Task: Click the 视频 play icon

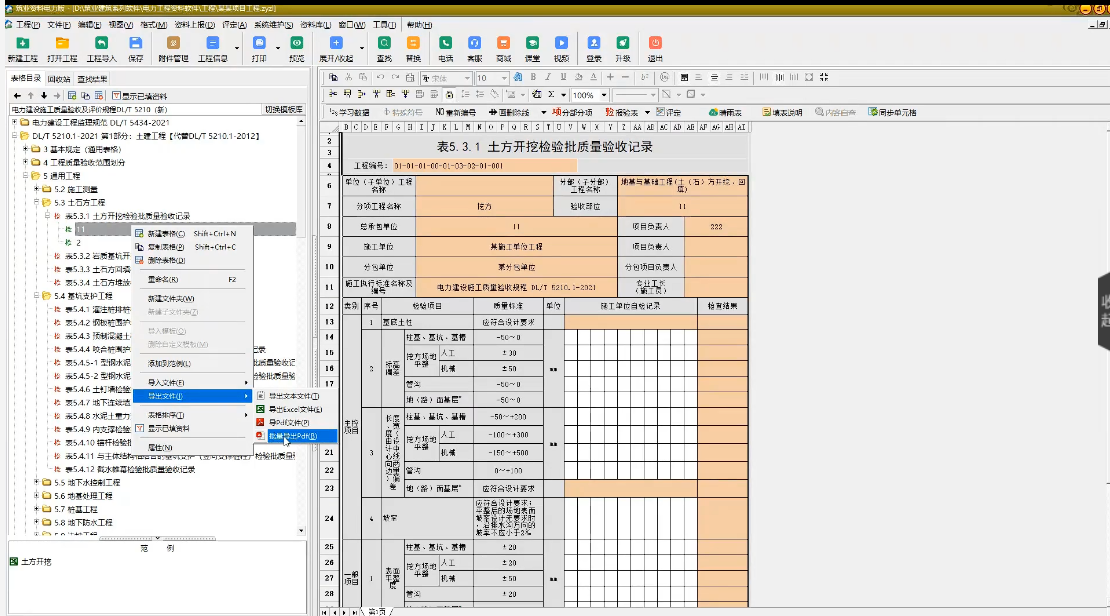Action: pyautogui.click(x=561, y=49)
